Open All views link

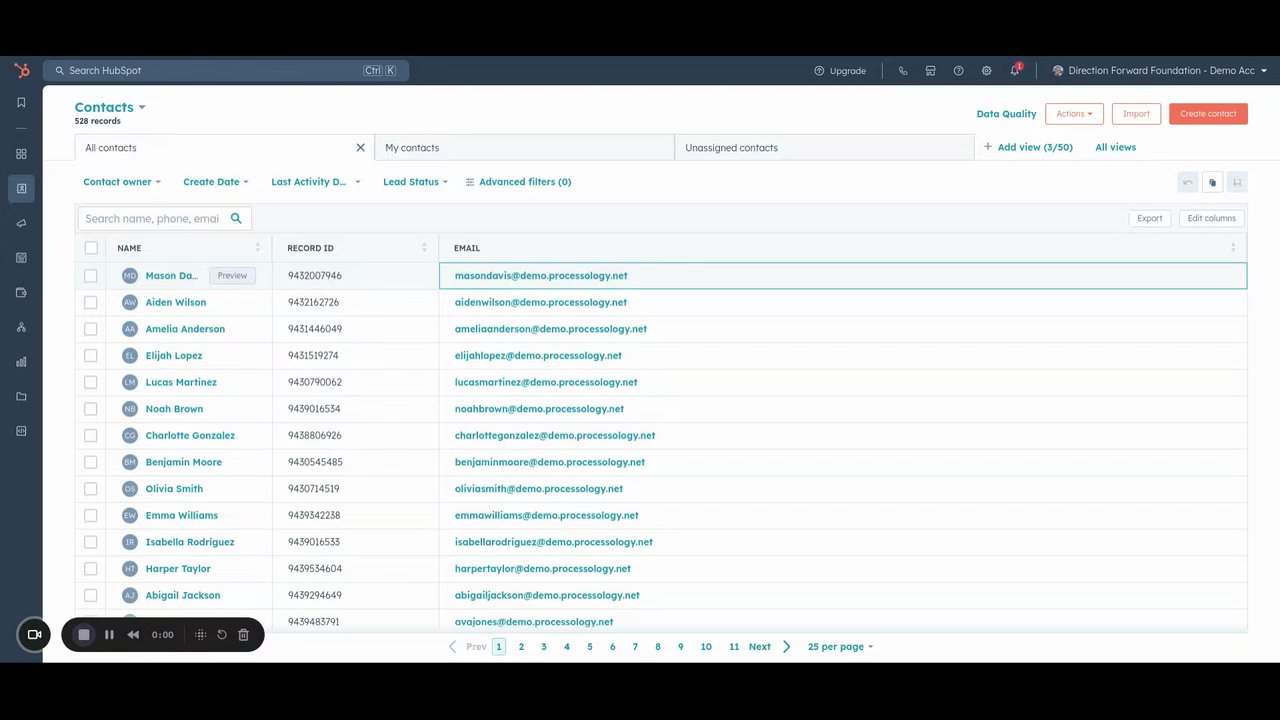pos(1115,147)
